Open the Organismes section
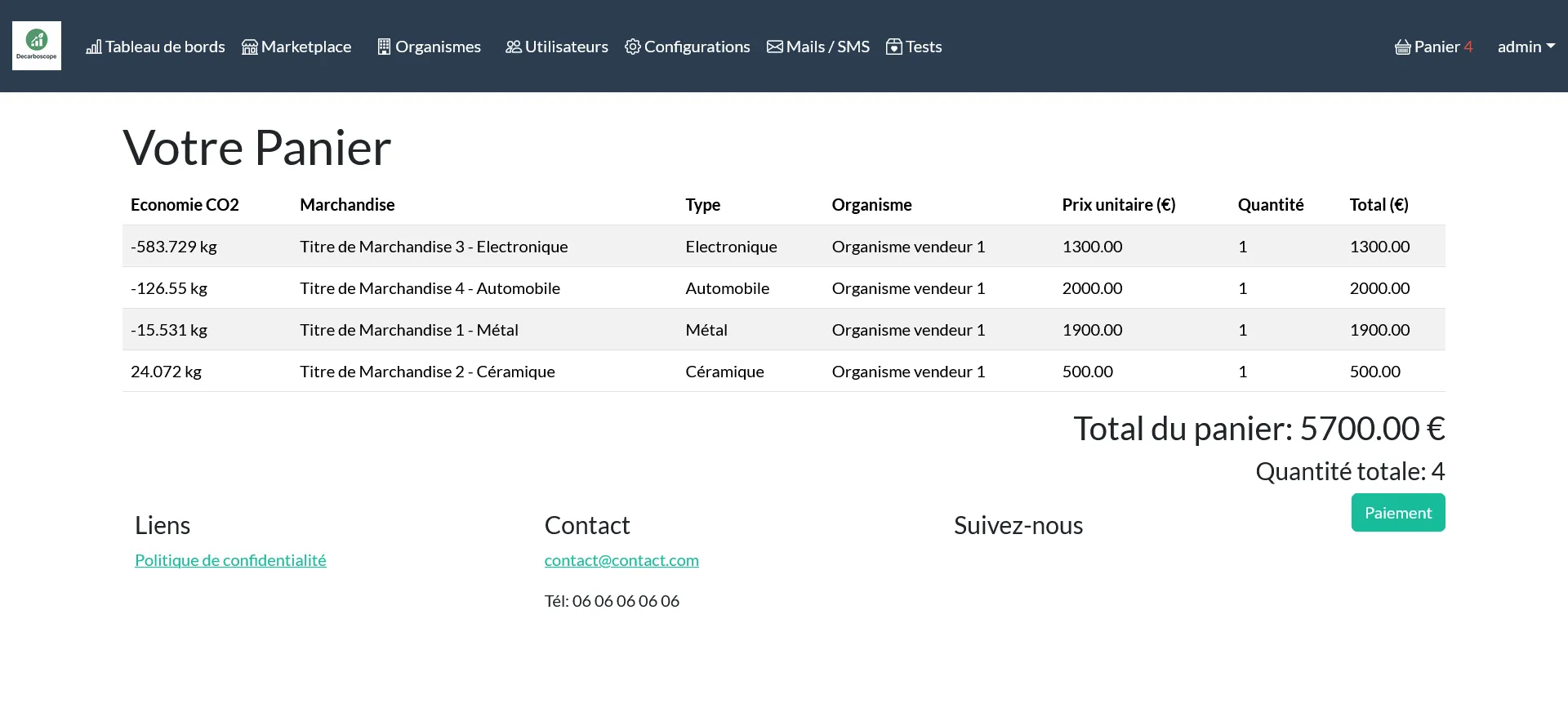Image resolution: width=1568 pixels, height=717 pixels. pyautogui.click(x=438, y=47)
